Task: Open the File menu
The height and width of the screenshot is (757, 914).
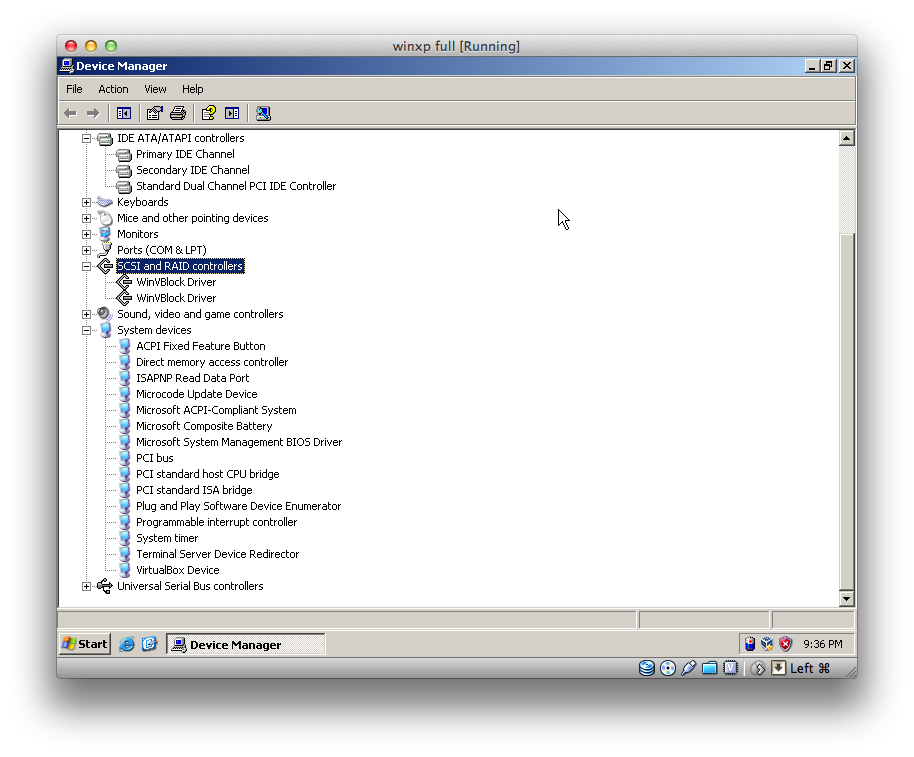Action: (x=74, y=89)
